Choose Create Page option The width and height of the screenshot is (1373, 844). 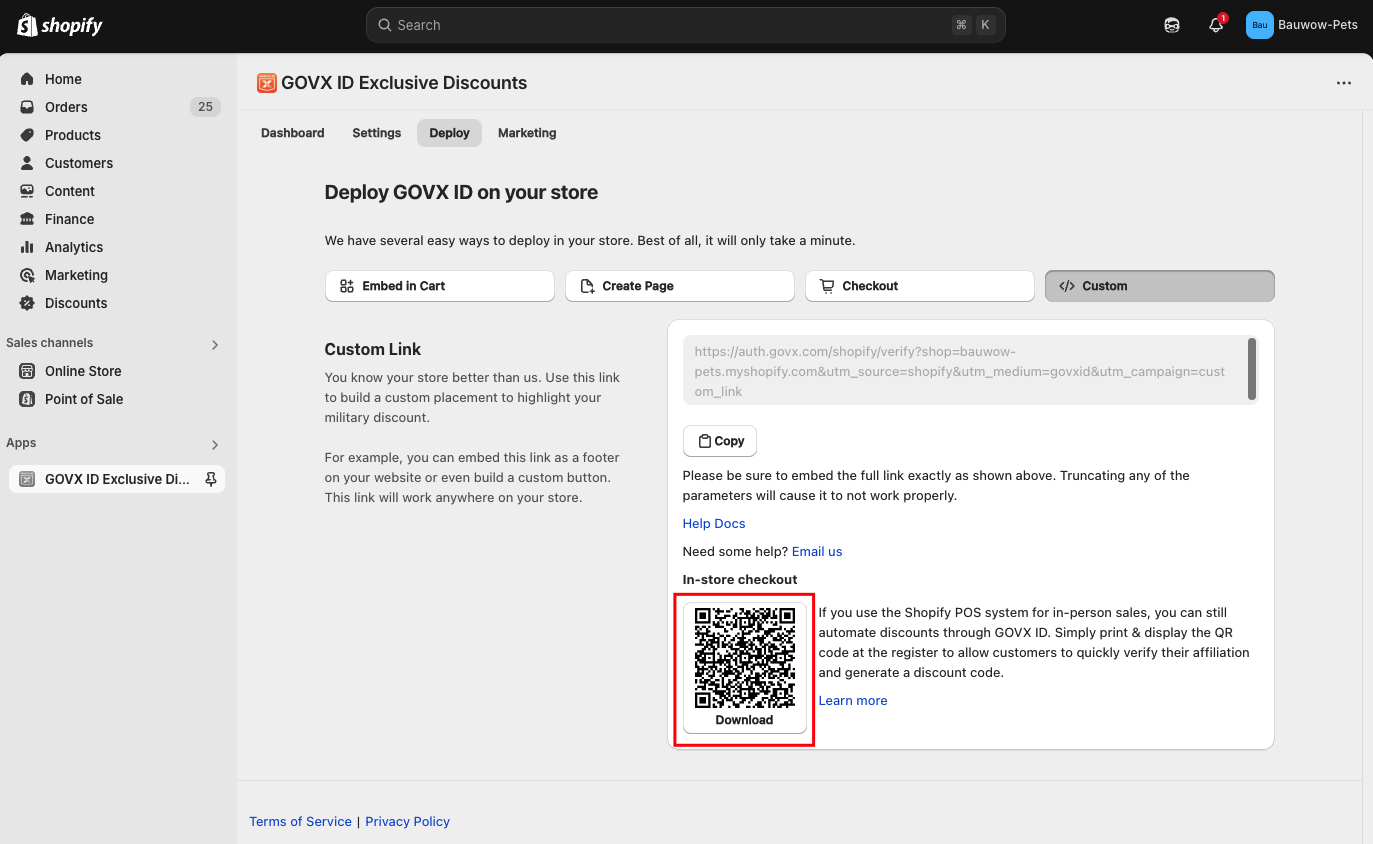pos(680,286)
